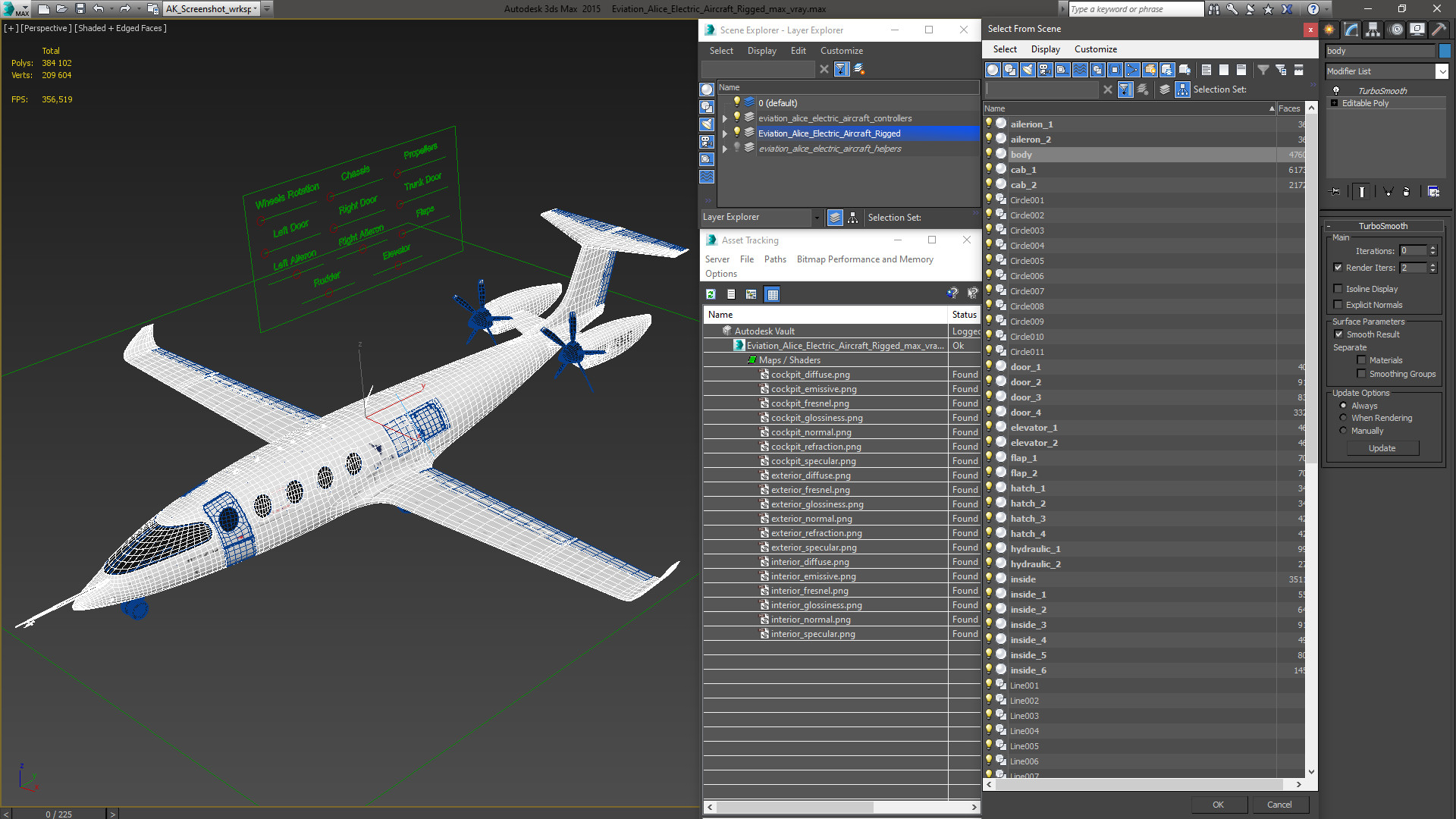Toggle cameras display filter in Select From Scene

point(1045,70)
